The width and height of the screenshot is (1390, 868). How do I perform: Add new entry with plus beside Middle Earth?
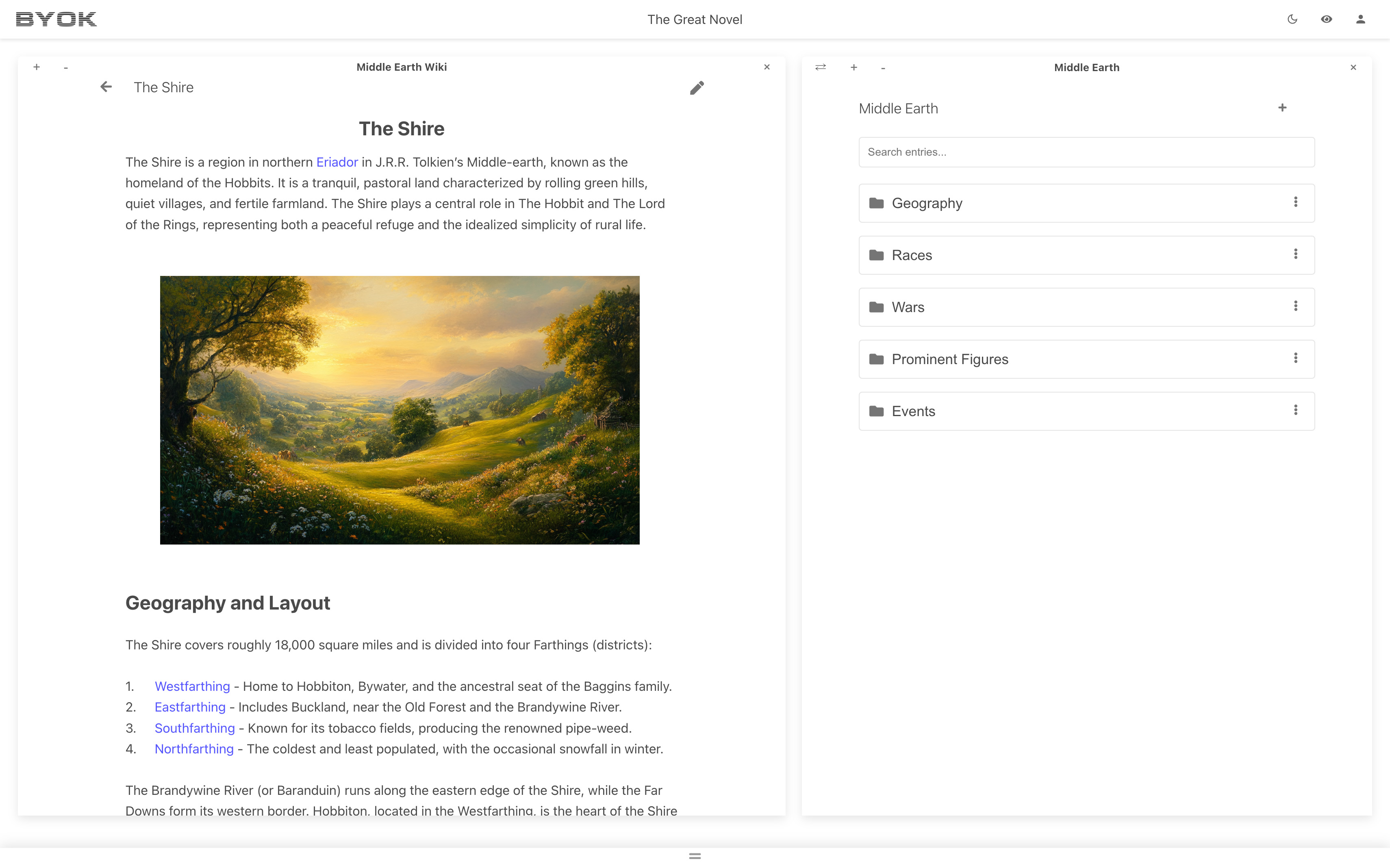(1282, 108)
